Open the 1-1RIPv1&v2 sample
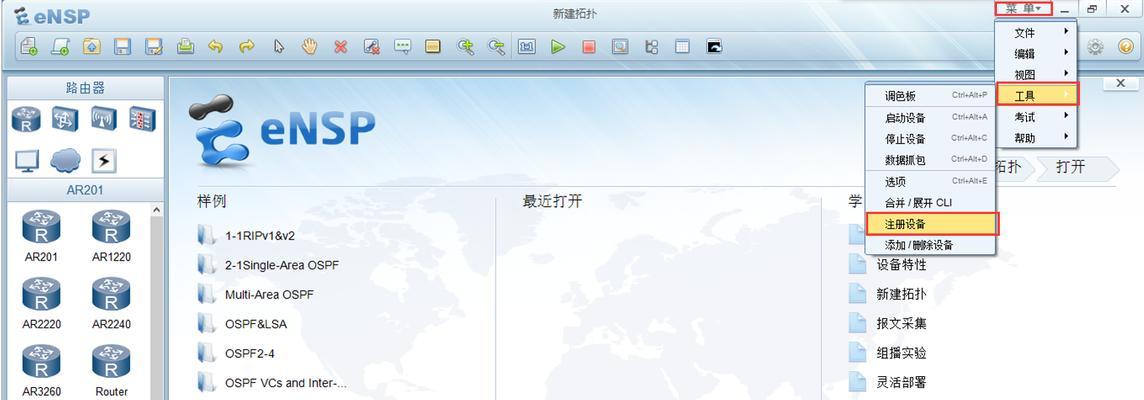Screen dimensions: 1144x400 click(x=248, y=236)
